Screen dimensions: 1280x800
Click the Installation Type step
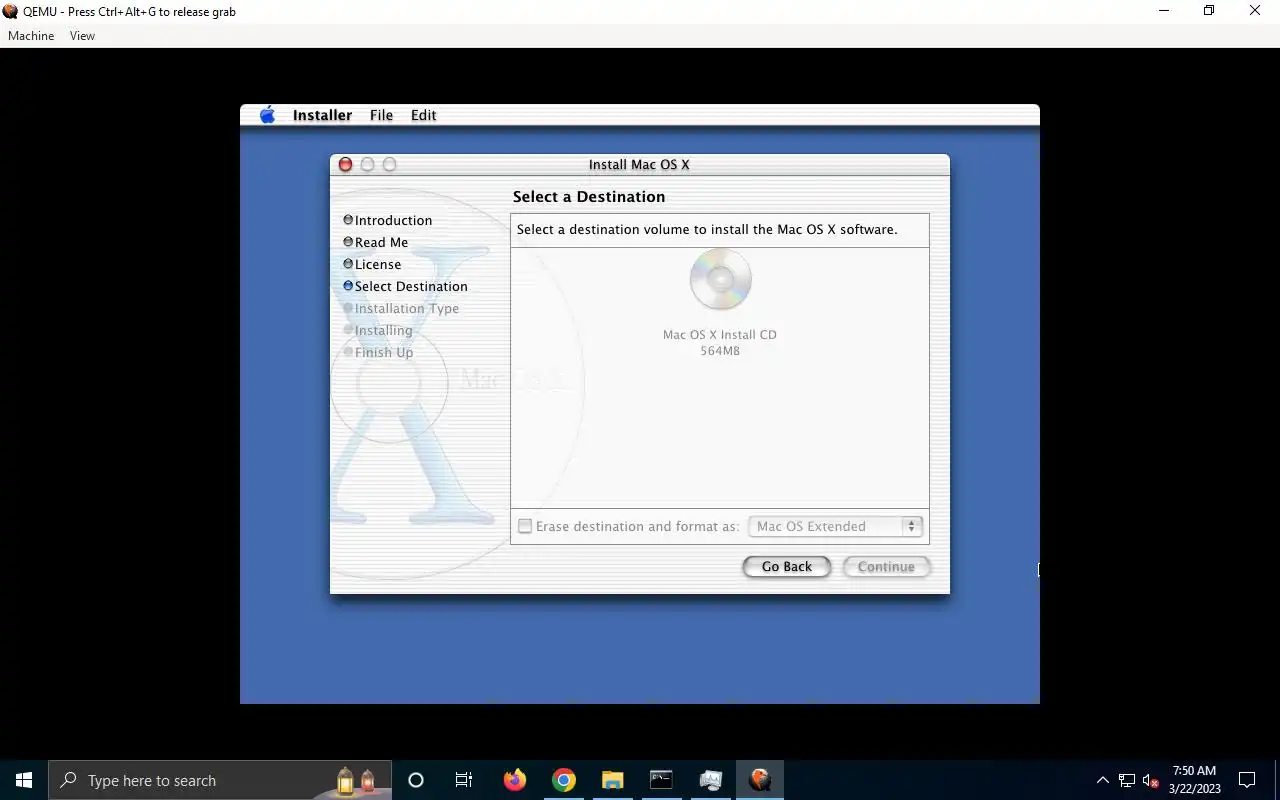pyautogui.click(x=401, y=308)
